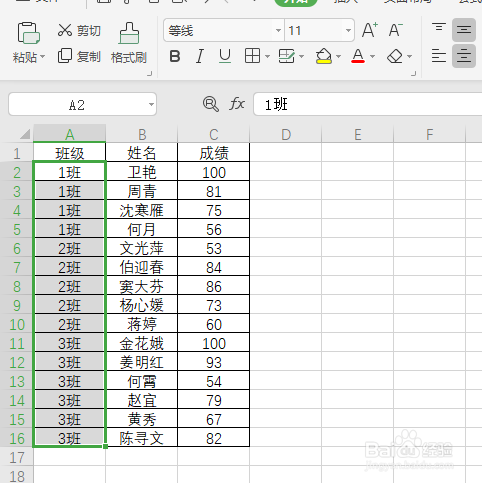The width and height of the screenshot is (482, 483).
Task: Open the font settings dialog launcher
Action: (414, 74)
